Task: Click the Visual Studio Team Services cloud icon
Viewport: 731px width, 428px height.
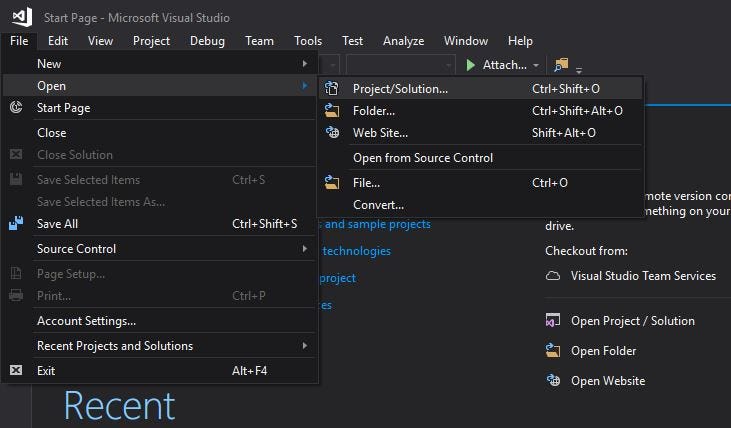Action: [x=553, y=276]
